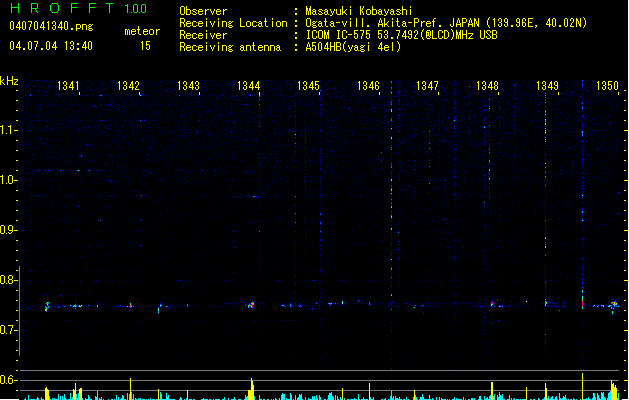
Task: Click the date stamp 04.07.04 13:40
Action: tap(51, 46)
